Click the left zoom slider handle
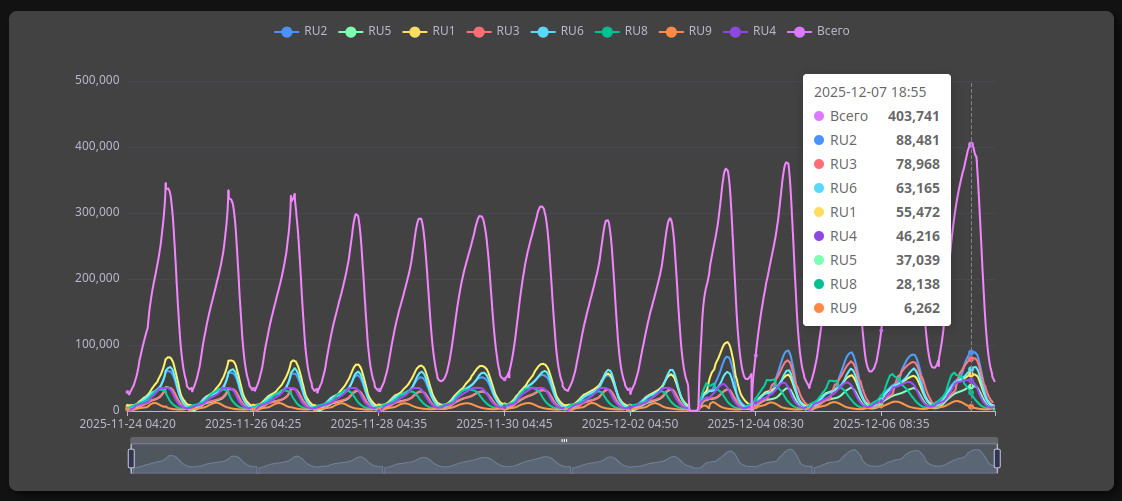Image resolution: width=1122 pixels, height=501 pixels. point(131,458)
